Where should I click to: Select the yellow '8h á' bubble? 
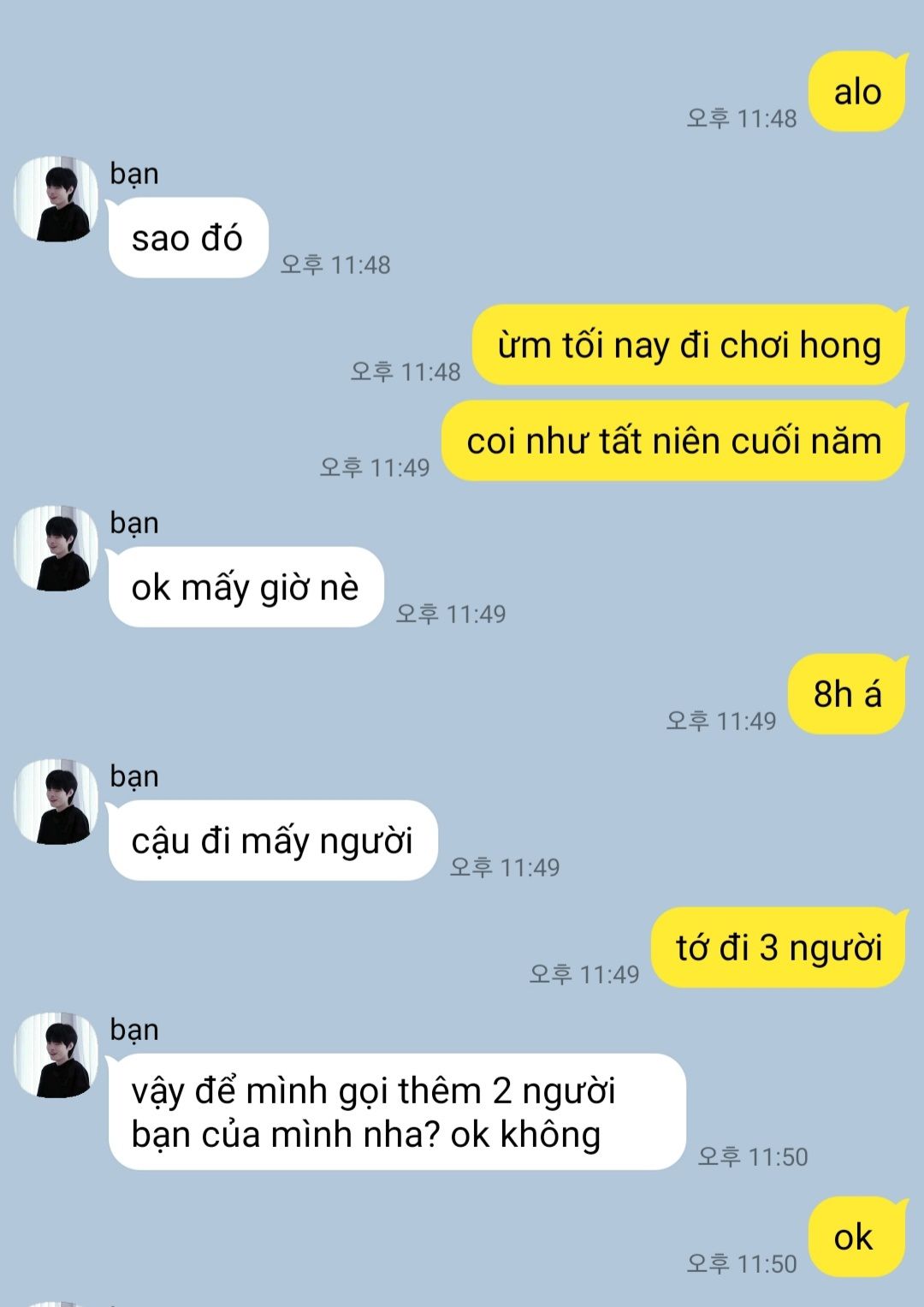coord(847,694)
